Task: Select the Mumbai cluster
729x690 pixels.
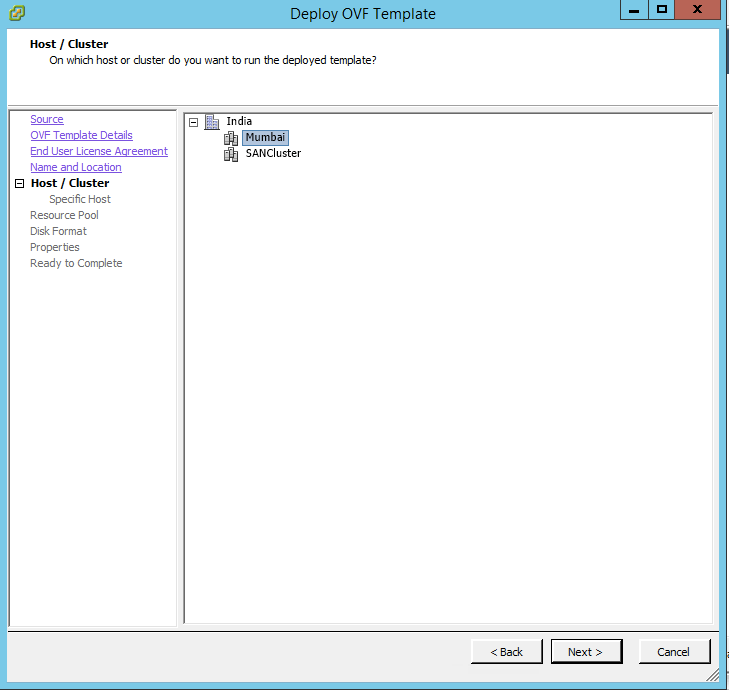Action: (265, 137)
